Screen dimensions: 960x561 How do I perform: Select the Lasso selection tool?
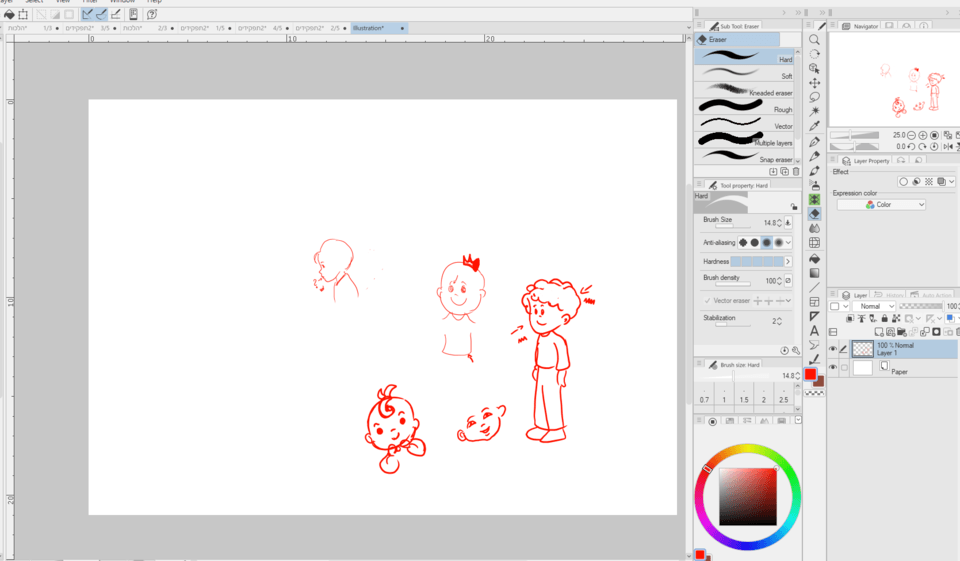tap(814, 97)
